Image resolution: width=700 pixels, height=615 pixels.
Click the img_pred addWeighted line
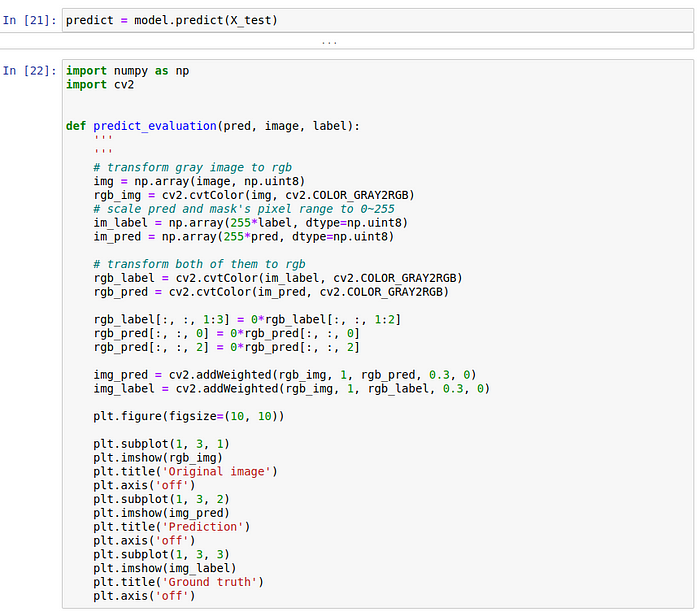[x=285, y=374]
